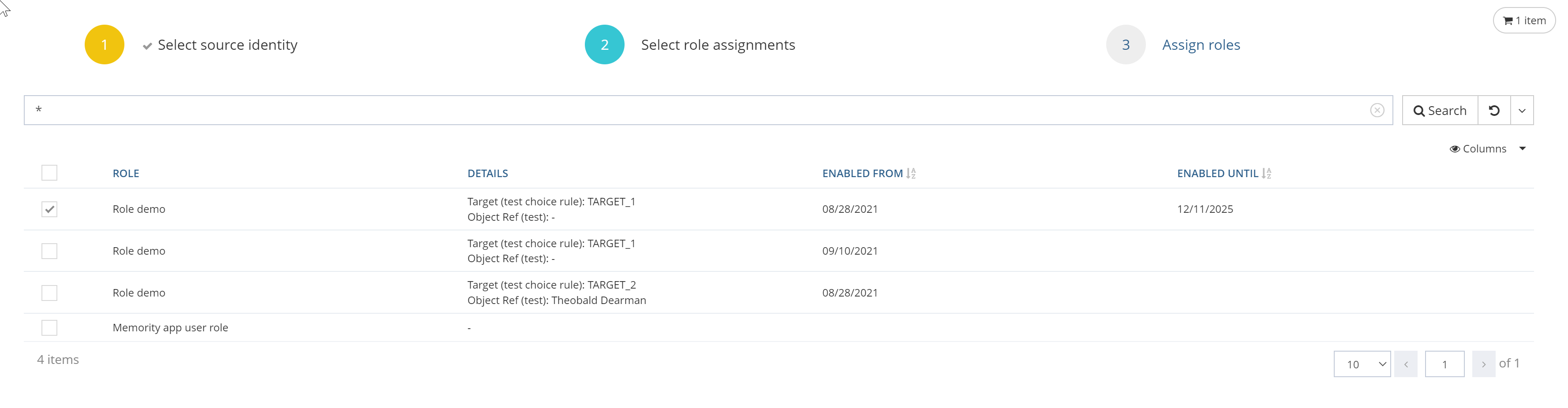This screenshot has height=408, width=1568.
Task: Go to the previous page arrow
Action: (1406, 364)
